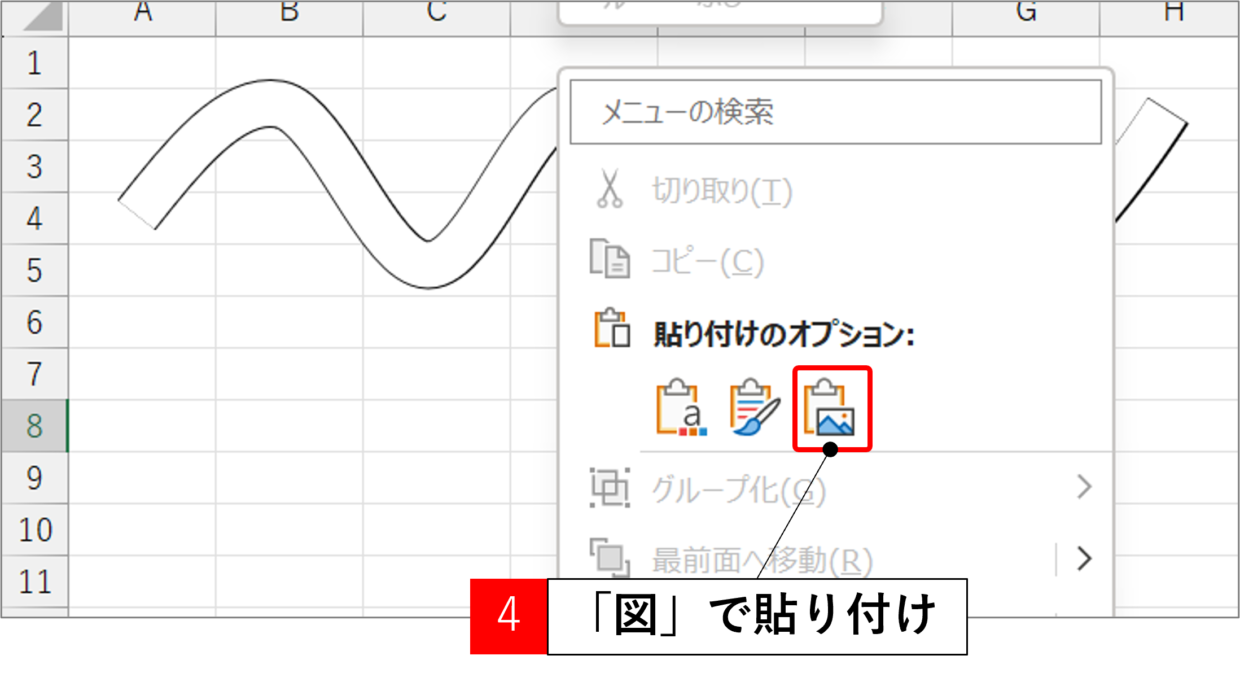The width and height of the screenshot is (1240, 673).
Task: Expand the 最前面へ移動 submenu arrow
Action: point(1084,557)
